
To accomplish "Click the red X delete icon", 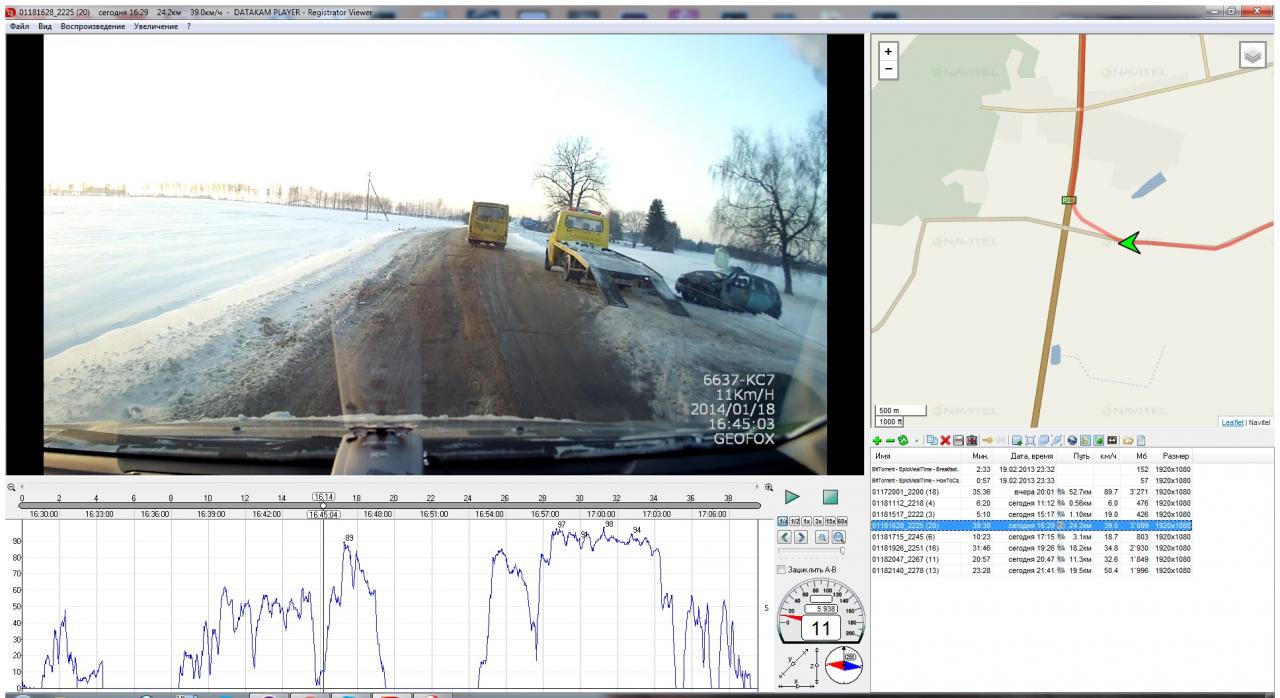I will [944, 440].
